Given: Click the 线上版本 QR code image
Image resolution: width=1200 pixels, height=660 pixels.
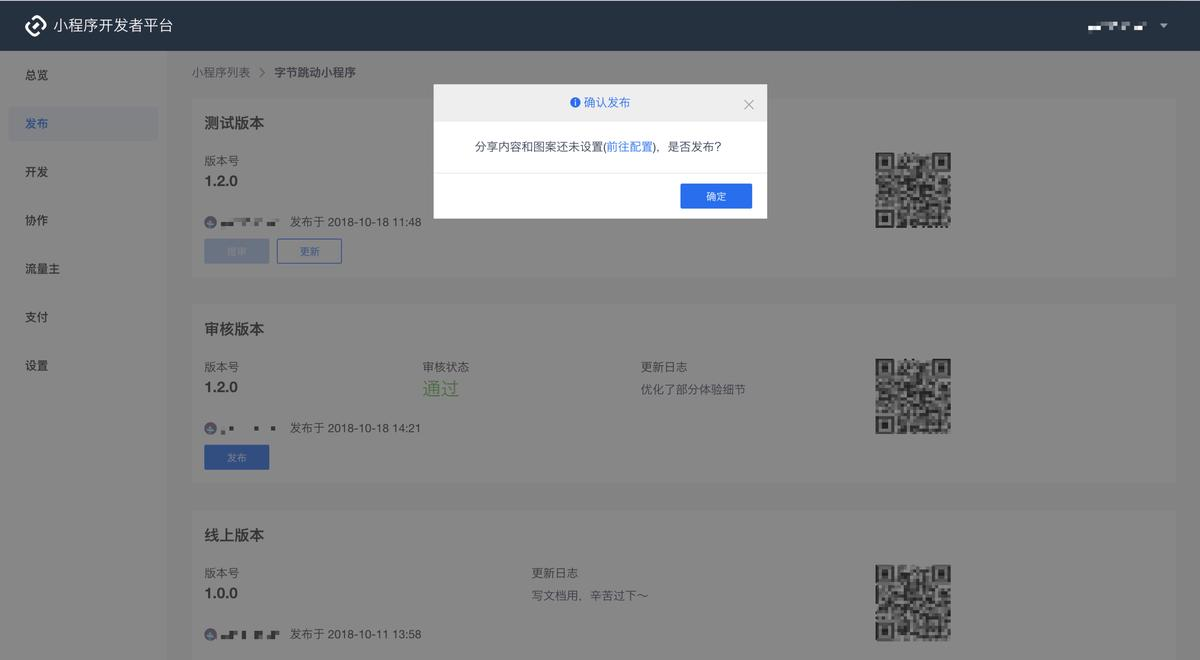Looking at the screenshot, I should click(911, 602).
